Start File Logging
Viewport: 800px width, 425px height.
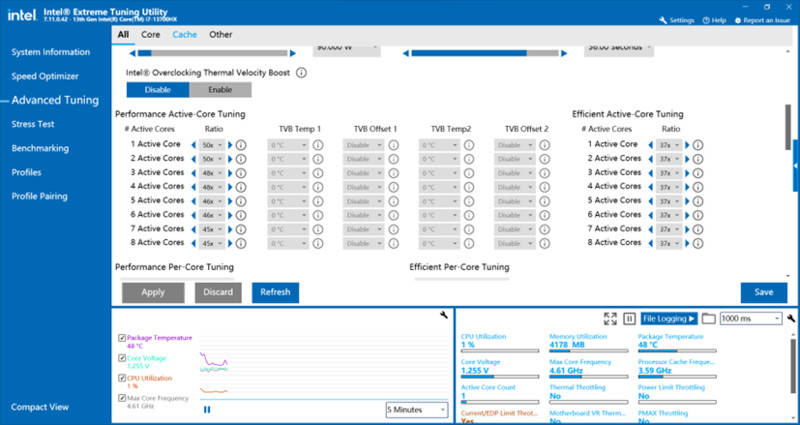(669, 319)
